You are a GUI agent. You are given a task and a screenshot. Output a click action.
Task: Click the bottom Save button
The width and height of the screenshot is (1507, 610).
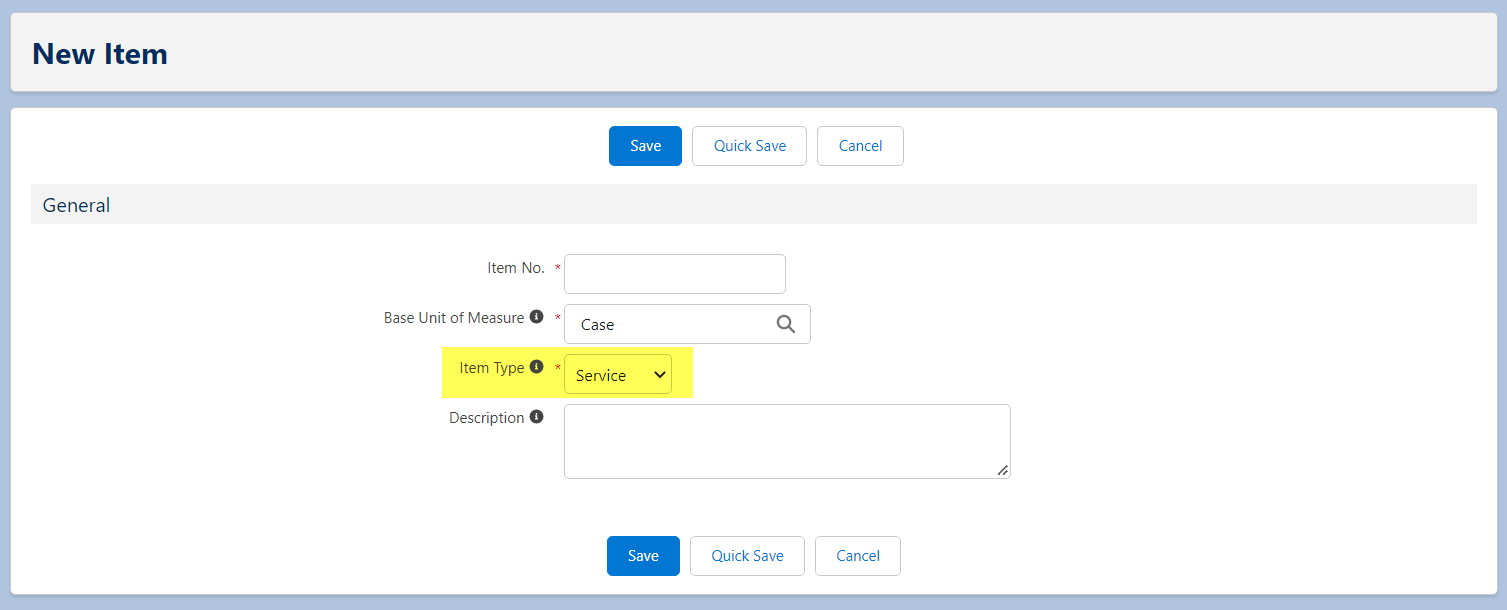pyautogui.click(x=643, y=556)
